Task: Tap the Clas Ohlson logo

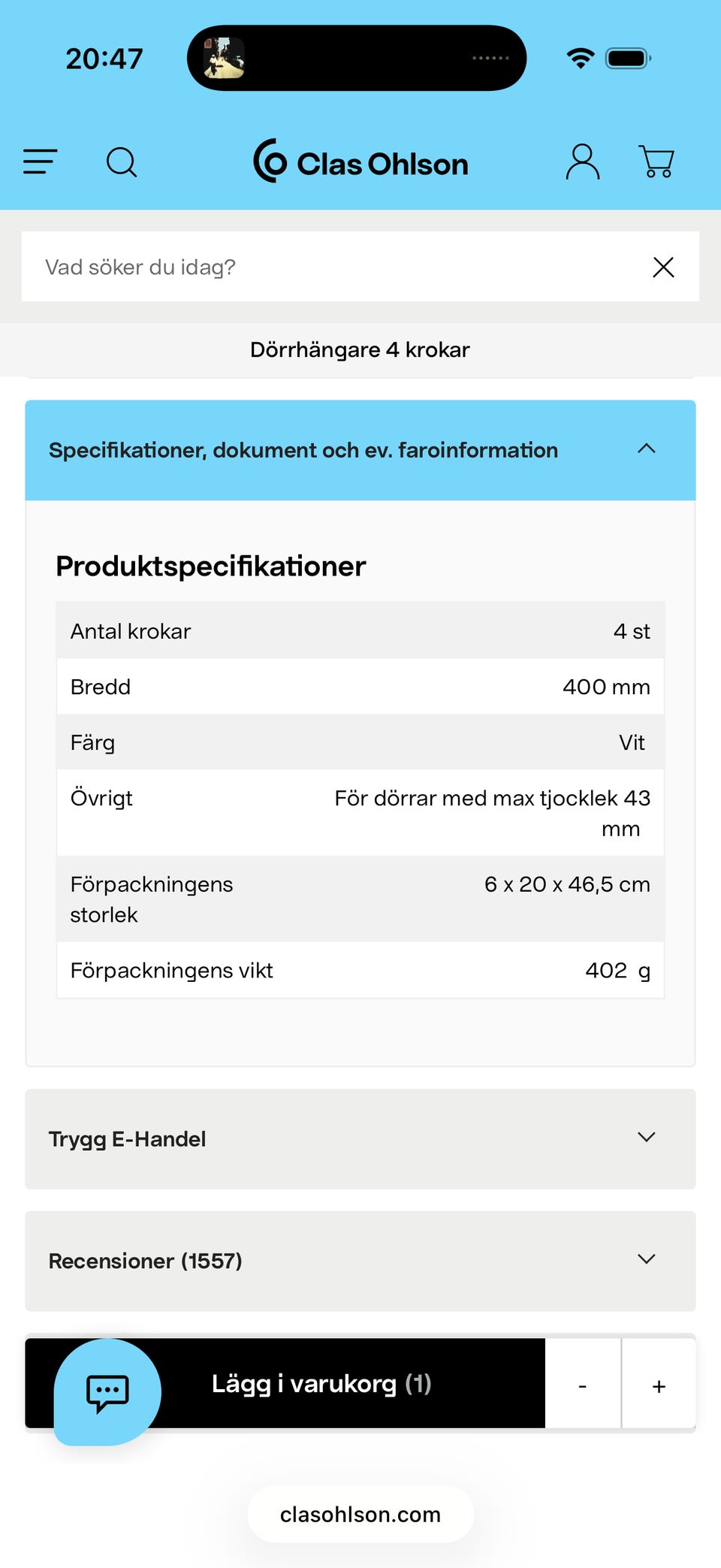Action: click(x=360, y=162)
